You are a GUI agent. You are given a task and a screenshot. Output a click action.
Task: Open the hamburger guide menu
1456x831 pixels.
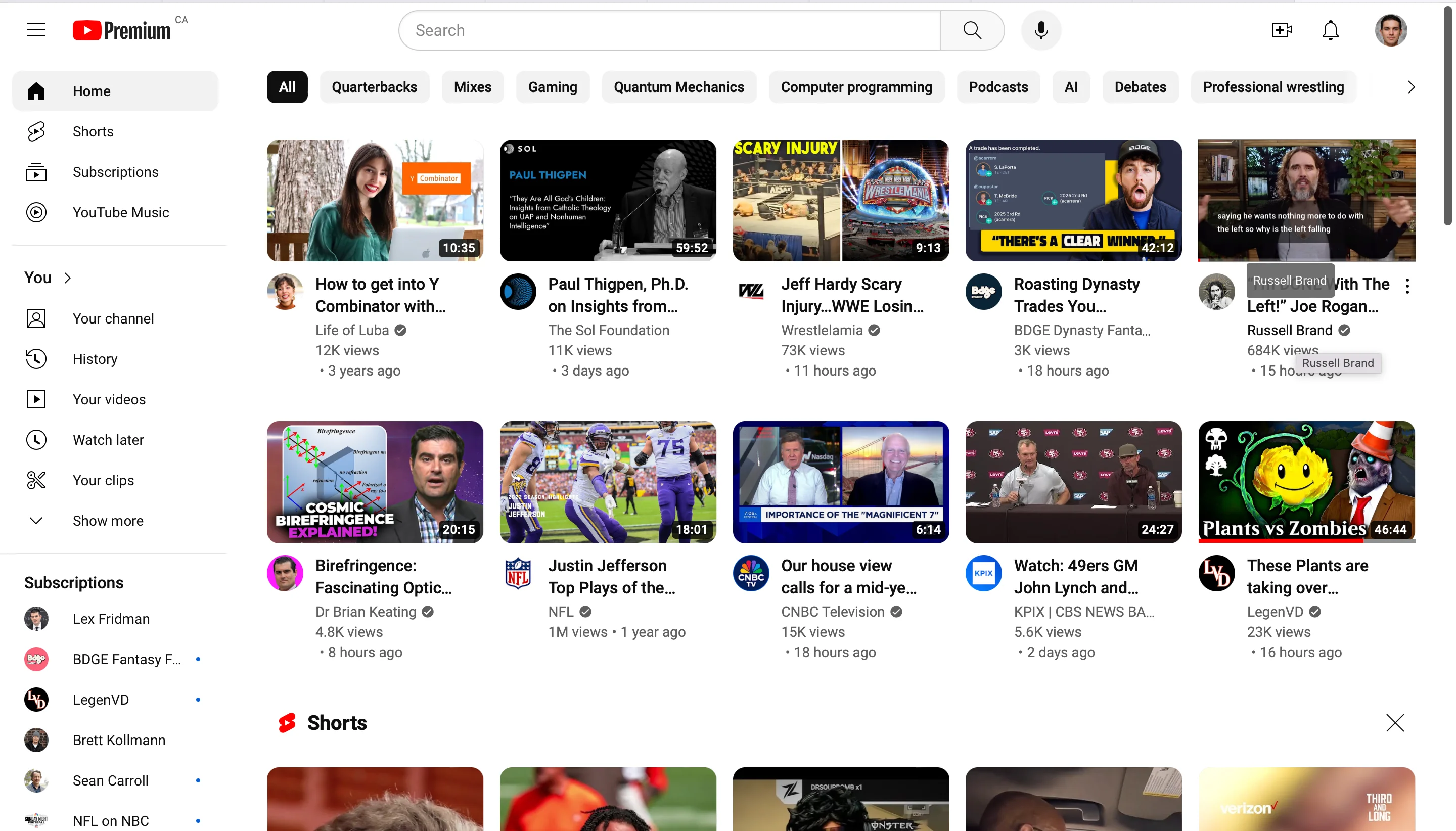36,30
